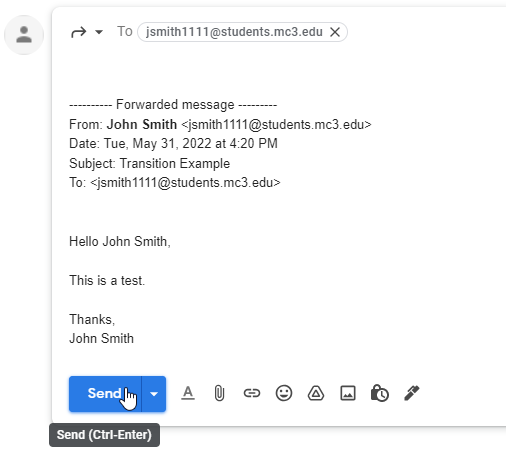This screenshot has width=506, height=459.
Task: Insert files using Google Drive icon
Action: (x=316, y=393)
